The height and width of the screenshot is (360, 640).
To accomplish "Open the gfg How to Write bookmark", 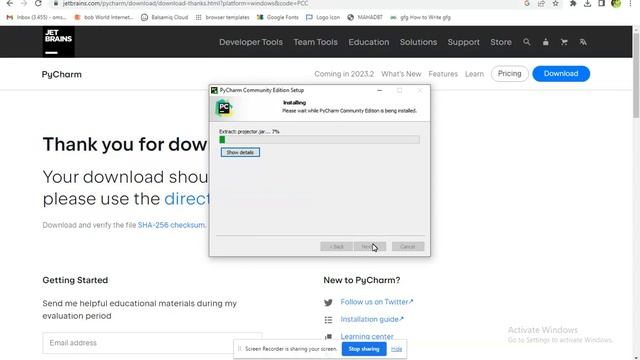I will pyautogui.click(x=420, y=17).
